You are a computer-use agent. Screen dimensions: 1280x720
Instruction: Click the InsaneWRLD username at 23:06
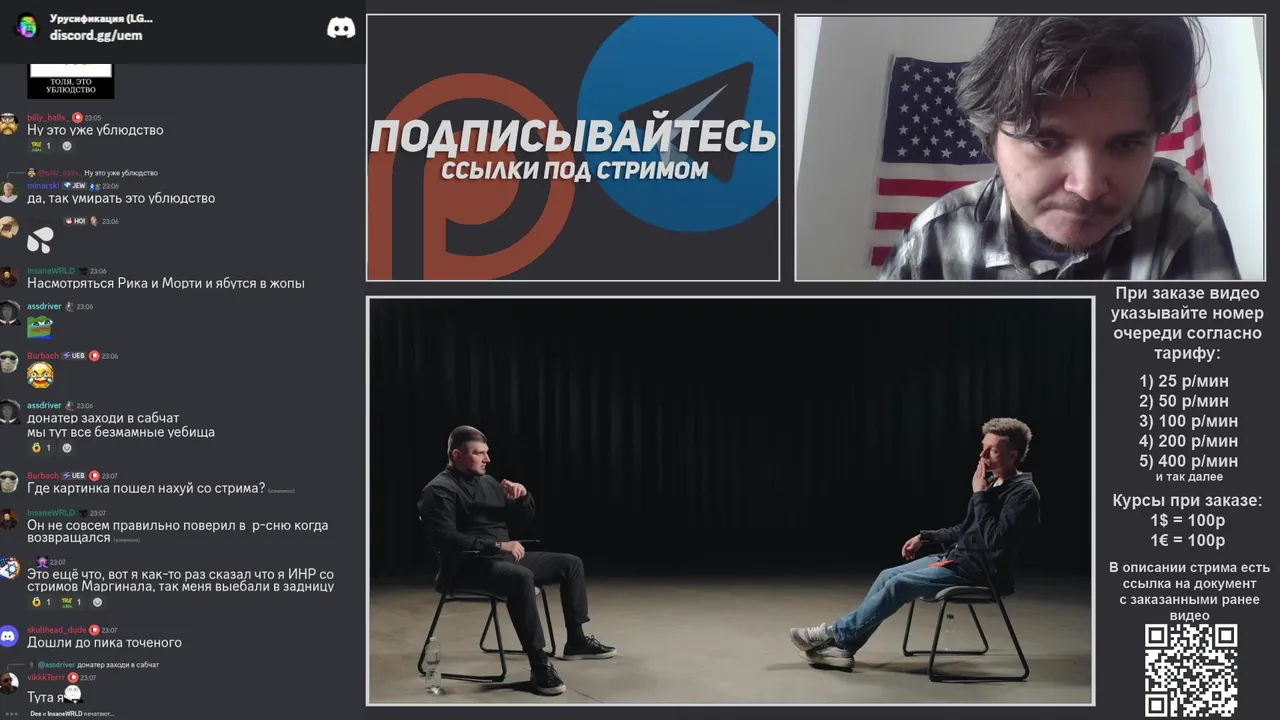(51, 271)
